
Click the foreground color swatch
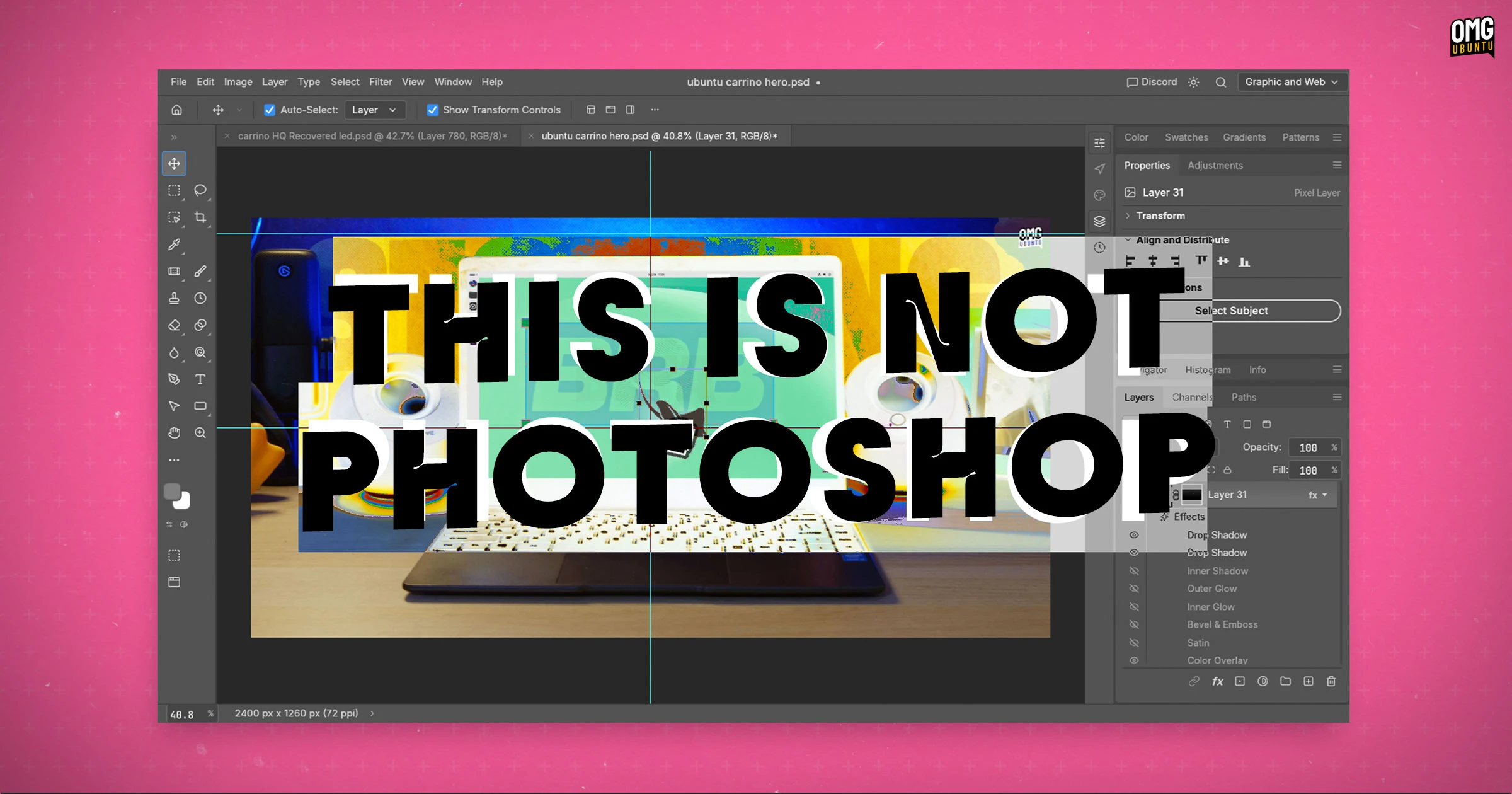click(x=172, y=492)
